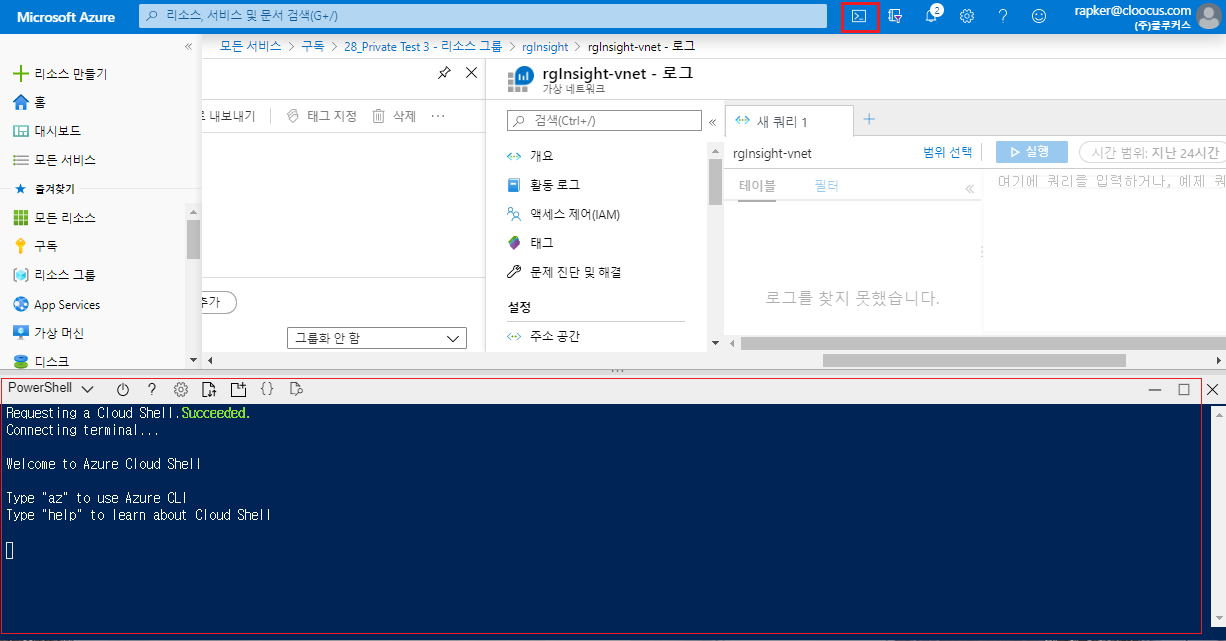Open the feedback smiley icon
1226x641 pixels.
click(x=1039, y=16)
